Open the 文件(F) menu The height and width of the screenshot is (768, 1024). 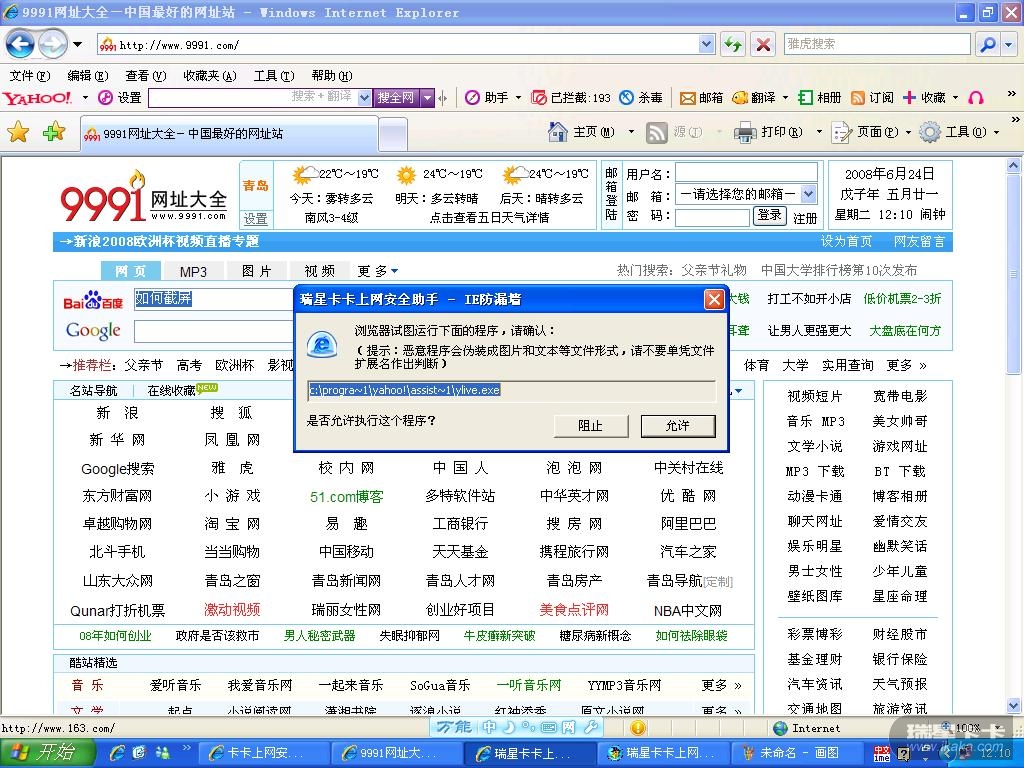30,76
